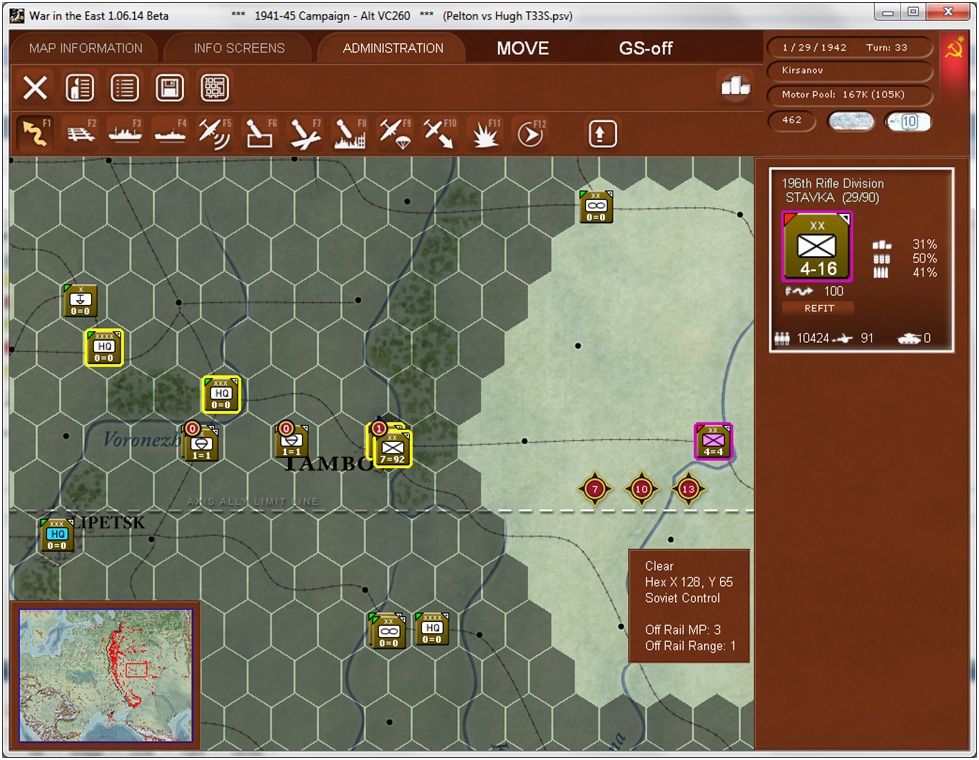Select bomb city mode icon F8

tap(350, 133)
